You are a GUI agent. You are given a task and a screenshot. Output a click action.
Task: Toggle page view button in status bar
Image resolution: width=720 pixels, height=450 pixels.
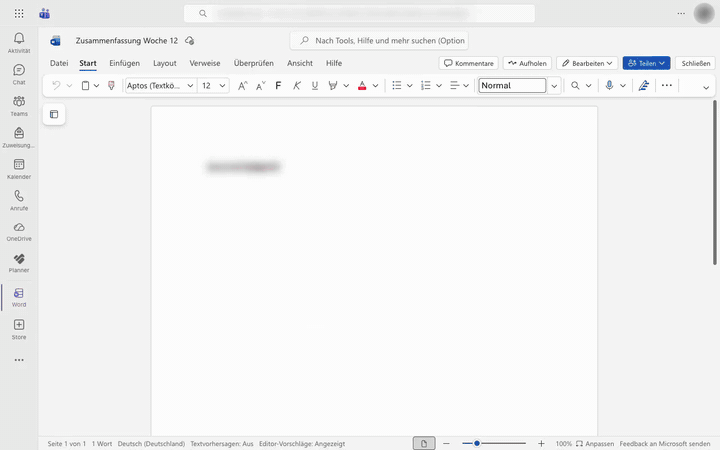(424, 444)
